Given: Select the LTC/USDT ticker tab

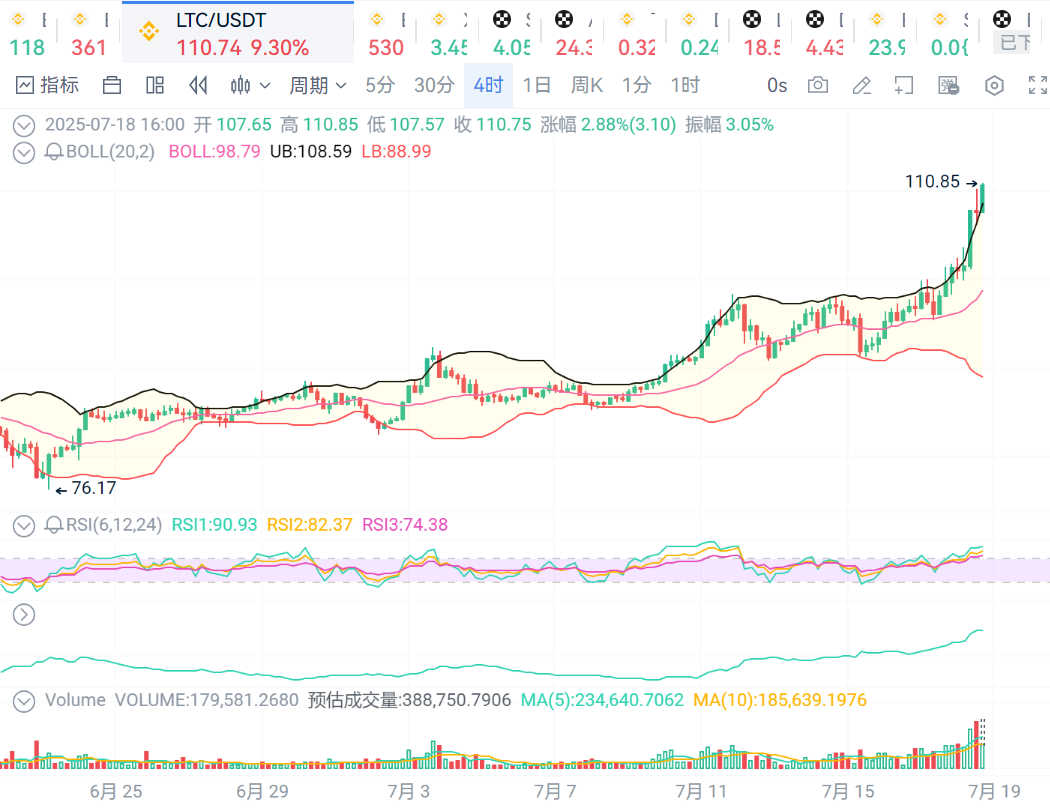Looking at the screenshot, I should (238, 32).
